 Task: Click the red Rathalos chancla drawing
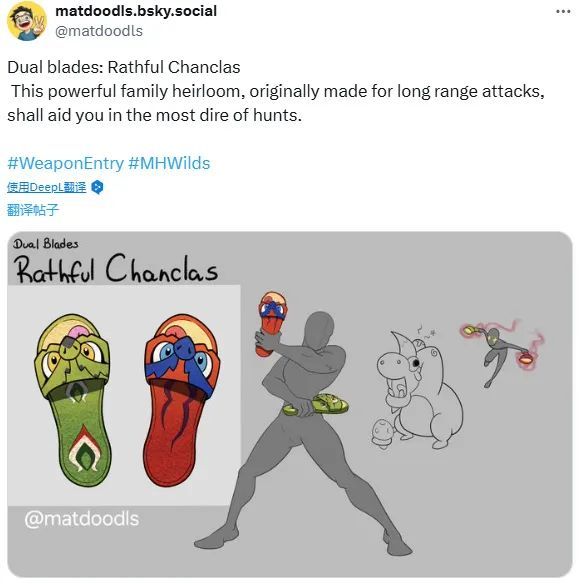tap(182, 400)
